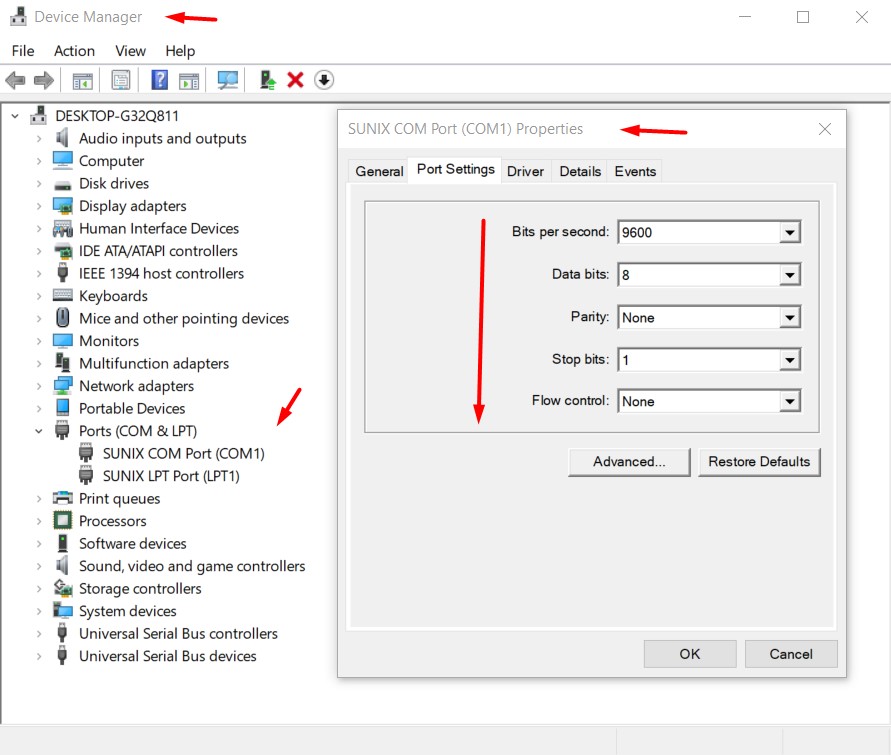
Task: Expand the Computer node
Action: click(39, 161)
